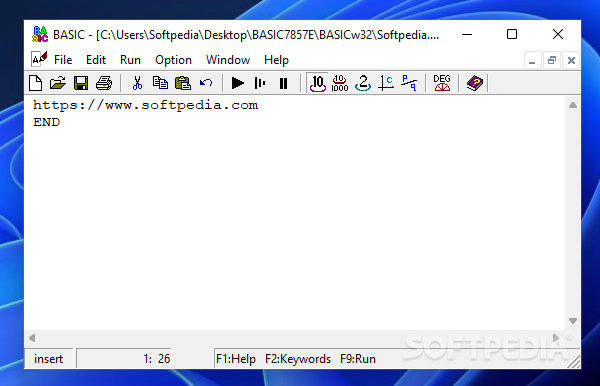Run the program with the play button
600x386 pixels.
(x=238, y=83)
